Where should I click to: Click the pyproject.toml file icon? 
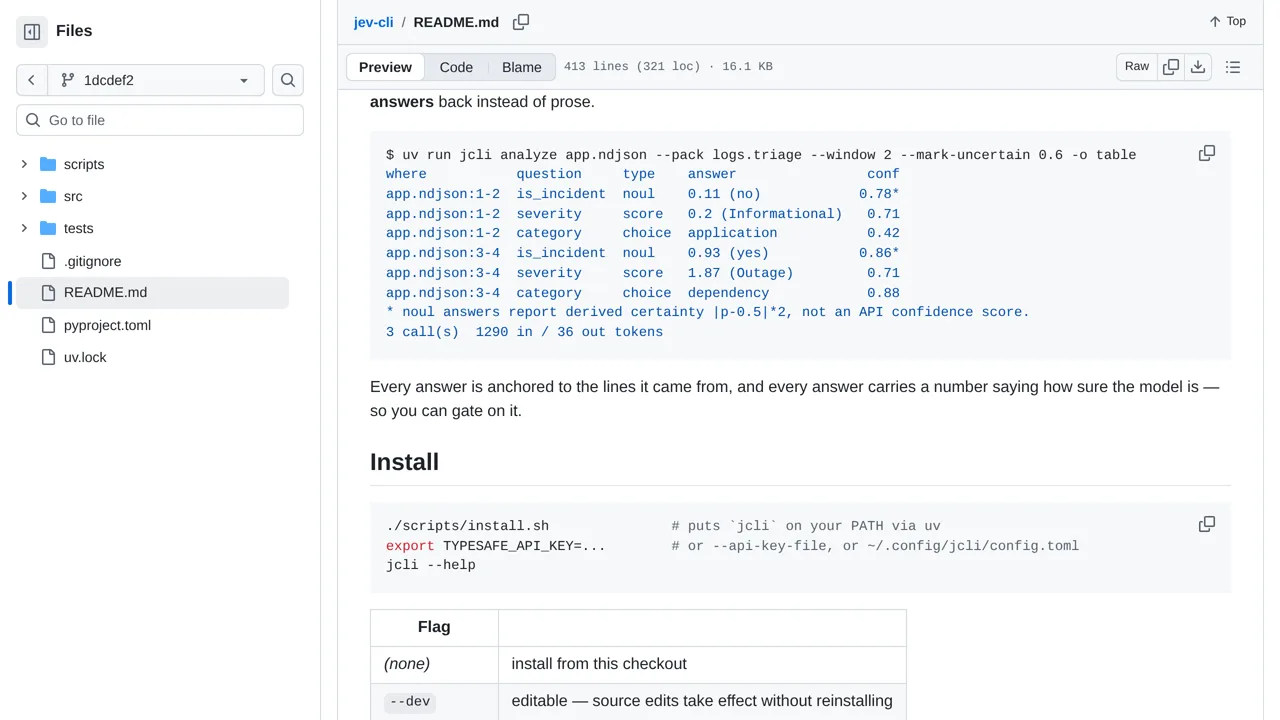[x=48, y=325]
